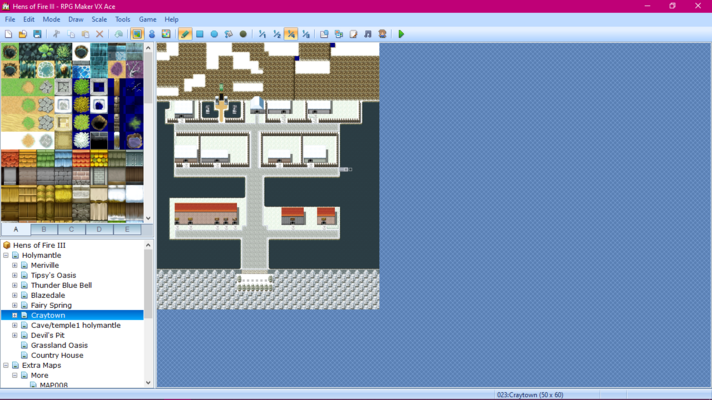Select the Pencil drawing tool

(186, 34)
